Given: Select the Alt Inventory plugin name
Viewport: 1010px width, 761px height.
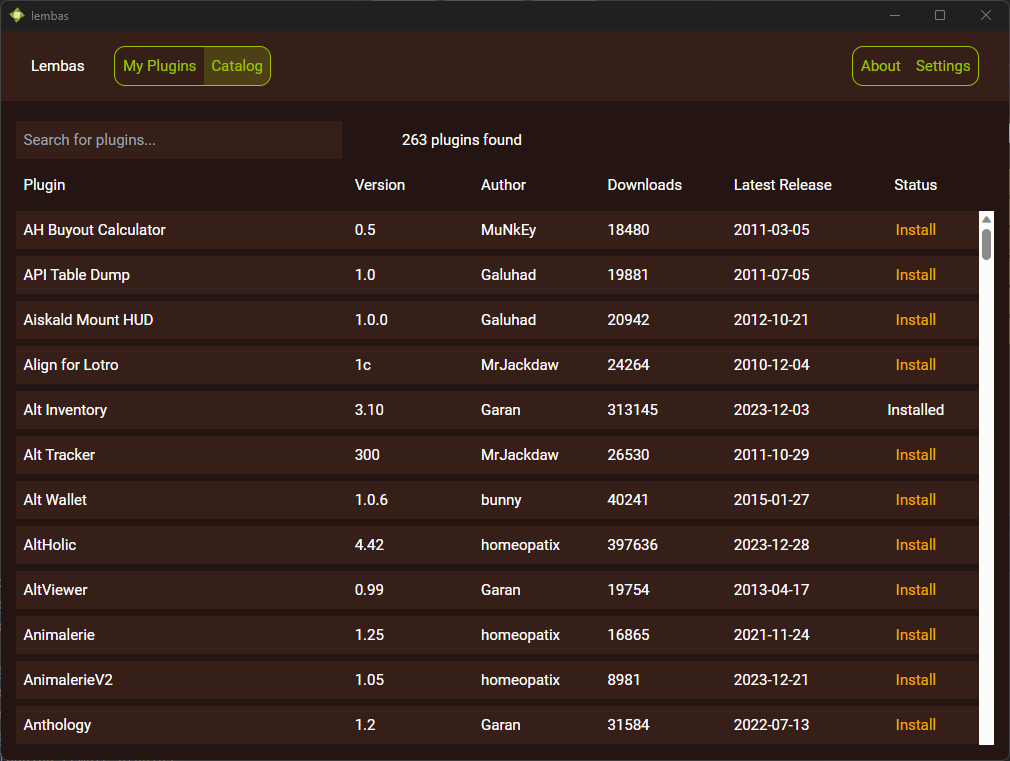Looking at the screenshot, I should [x=65, y=410].
